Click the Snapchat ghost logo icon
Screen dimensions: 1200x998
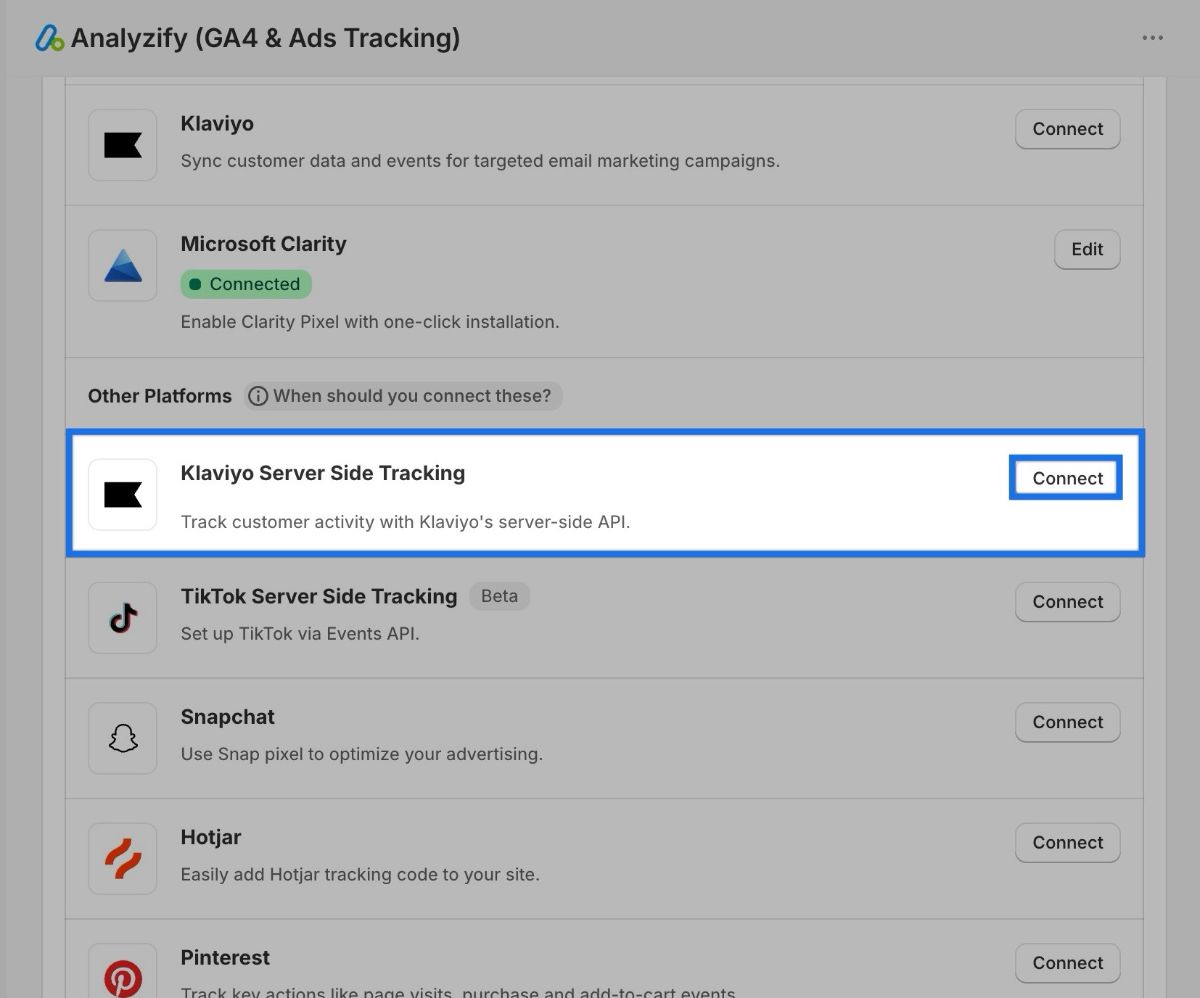pos(123,738)
